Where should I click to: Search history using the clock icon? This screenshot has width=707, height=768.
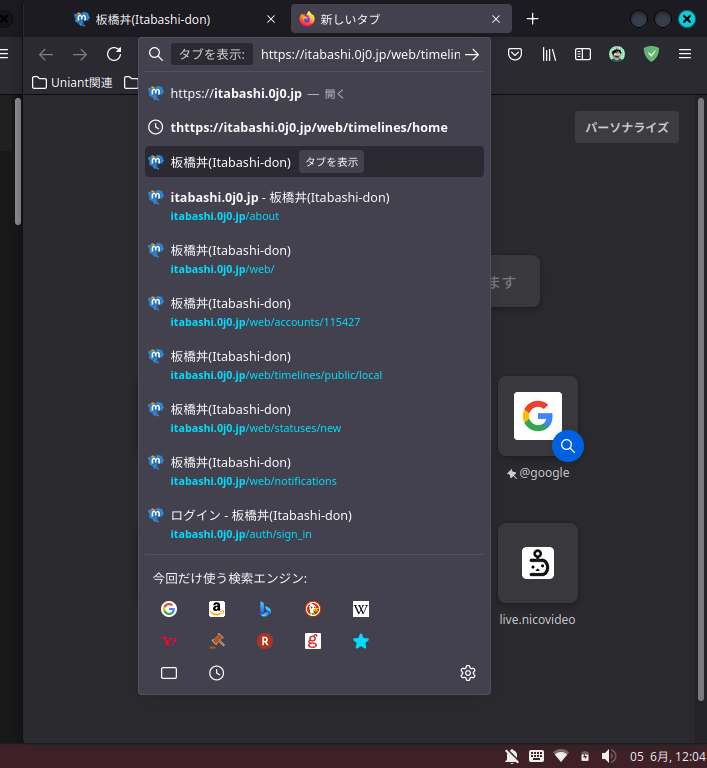coord(217,673)
